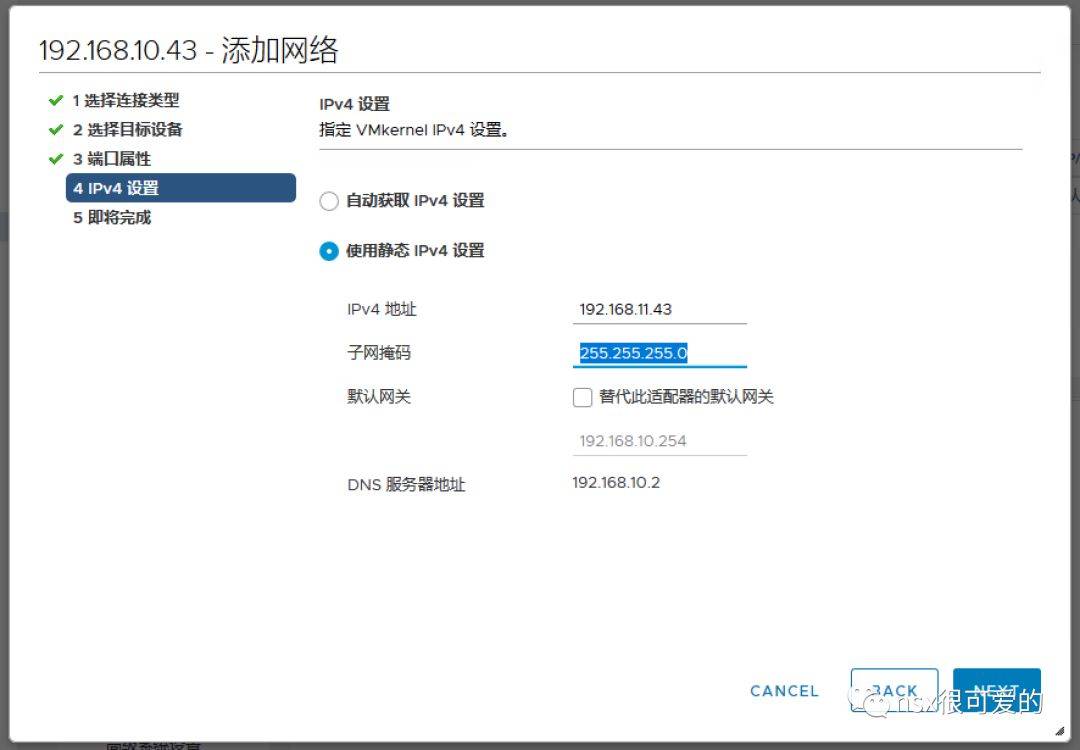This screenshot has width=1080, height=750.
Task: Click the gateway field showing 192.168.10.254
Action: (659, 441)
